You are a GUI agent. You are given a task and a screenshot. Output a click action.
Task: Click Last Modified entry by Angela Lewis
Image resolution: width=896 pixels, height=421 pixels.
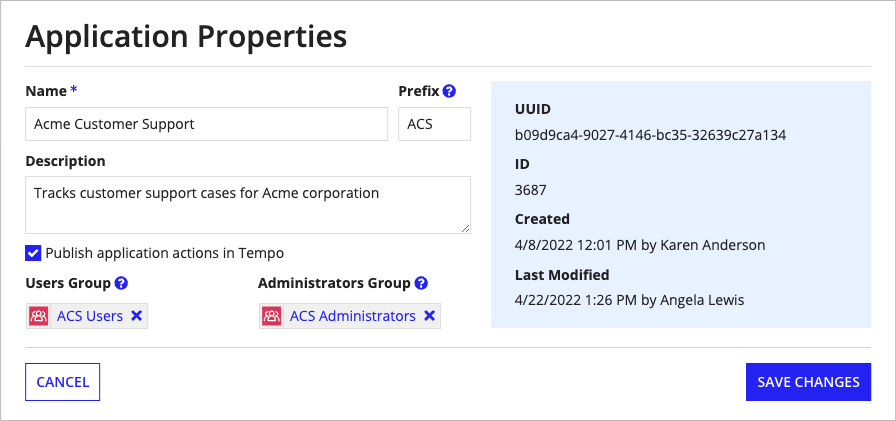click(x=629, y=300)
